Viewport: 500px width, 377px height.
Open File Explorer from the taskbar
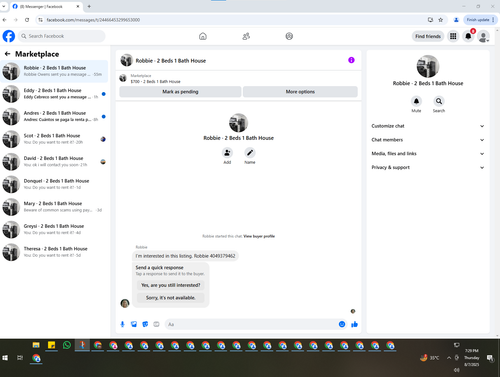click(x=36, y=345)
